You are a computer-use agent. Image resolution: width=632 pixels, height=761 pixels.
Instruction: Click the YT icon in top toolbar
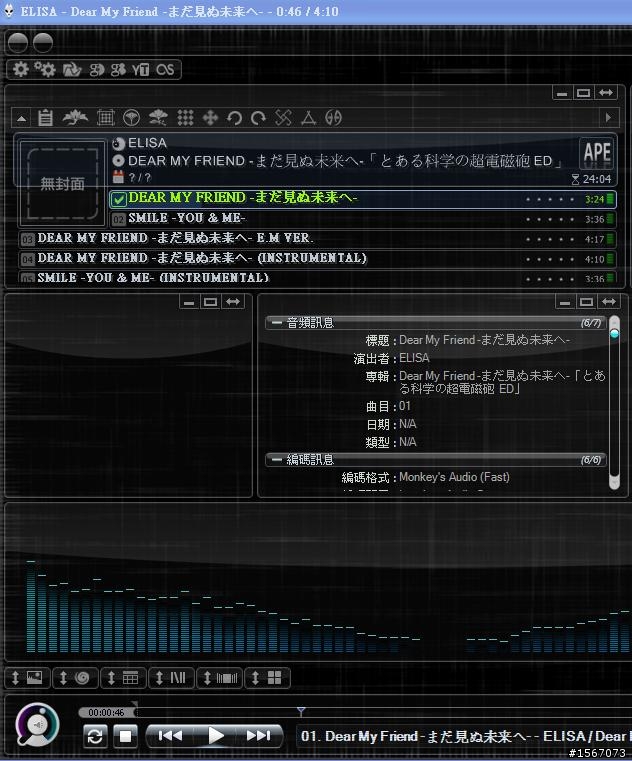(x=141, y=70)
